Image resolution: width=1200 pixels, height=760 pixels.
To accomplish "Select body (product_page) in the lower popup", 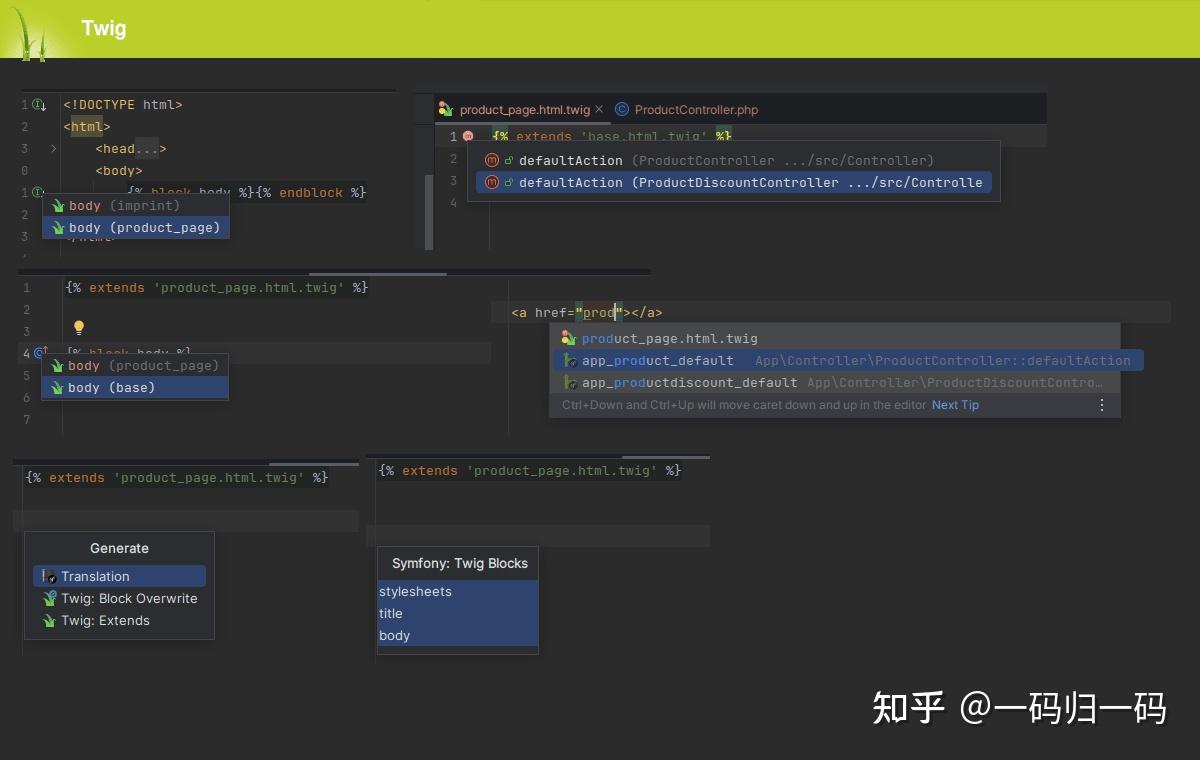I will coord(135,365).
